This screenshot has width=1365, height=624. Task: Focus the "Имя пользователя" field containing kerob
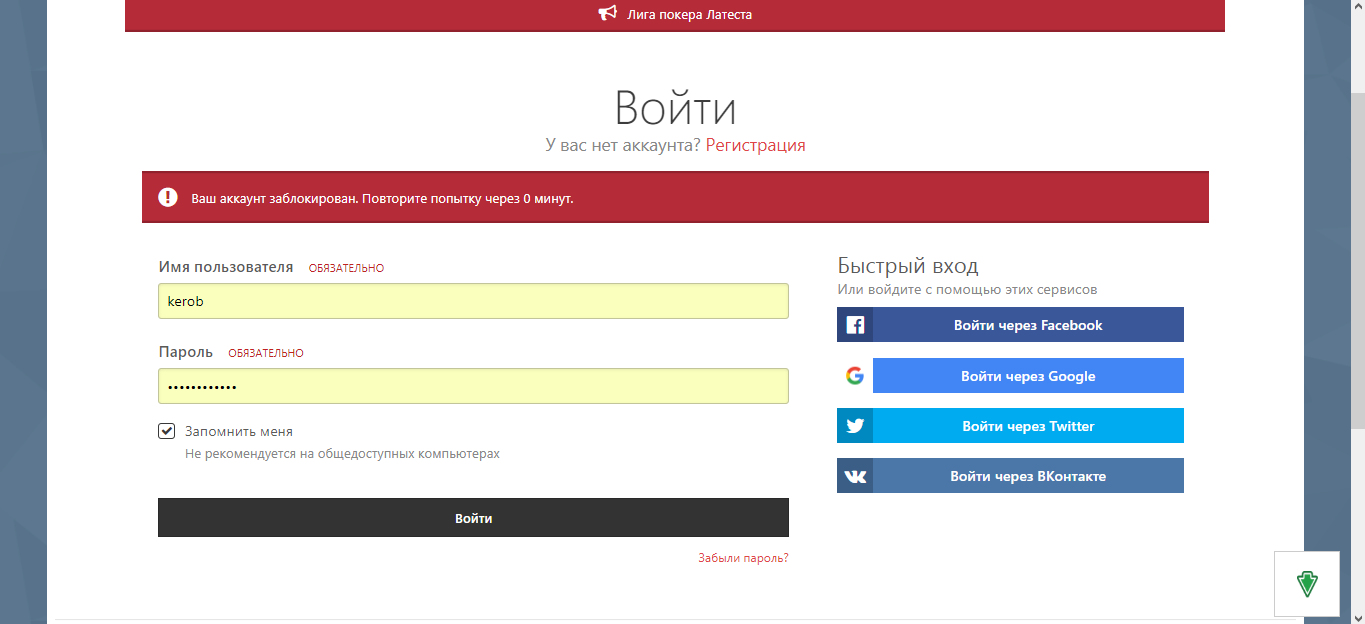tap(473, 301)
